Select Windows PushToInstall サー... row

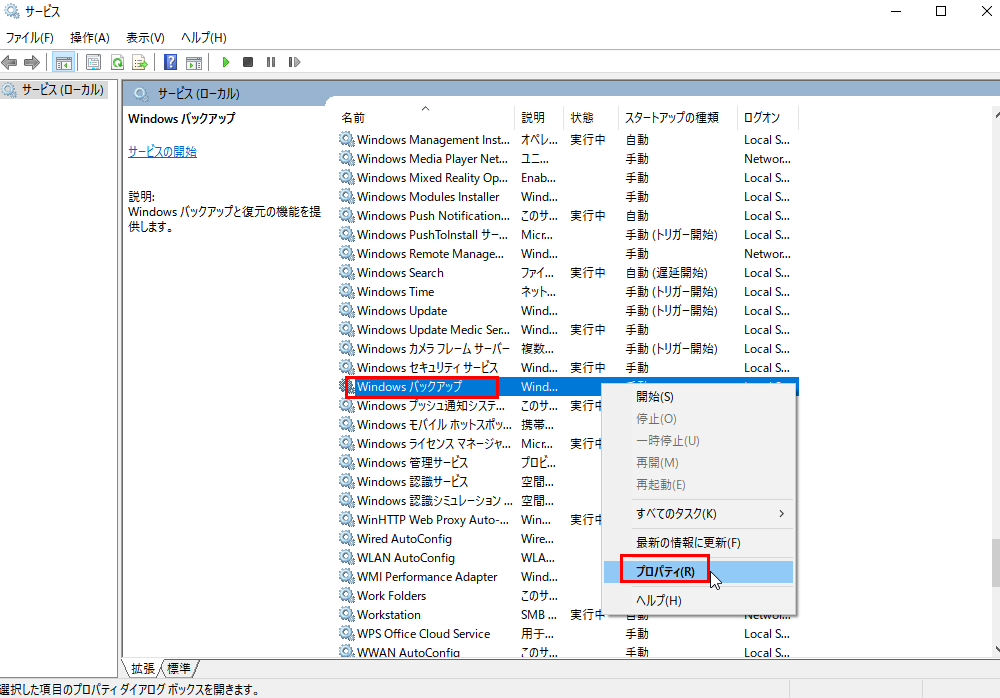568,235
